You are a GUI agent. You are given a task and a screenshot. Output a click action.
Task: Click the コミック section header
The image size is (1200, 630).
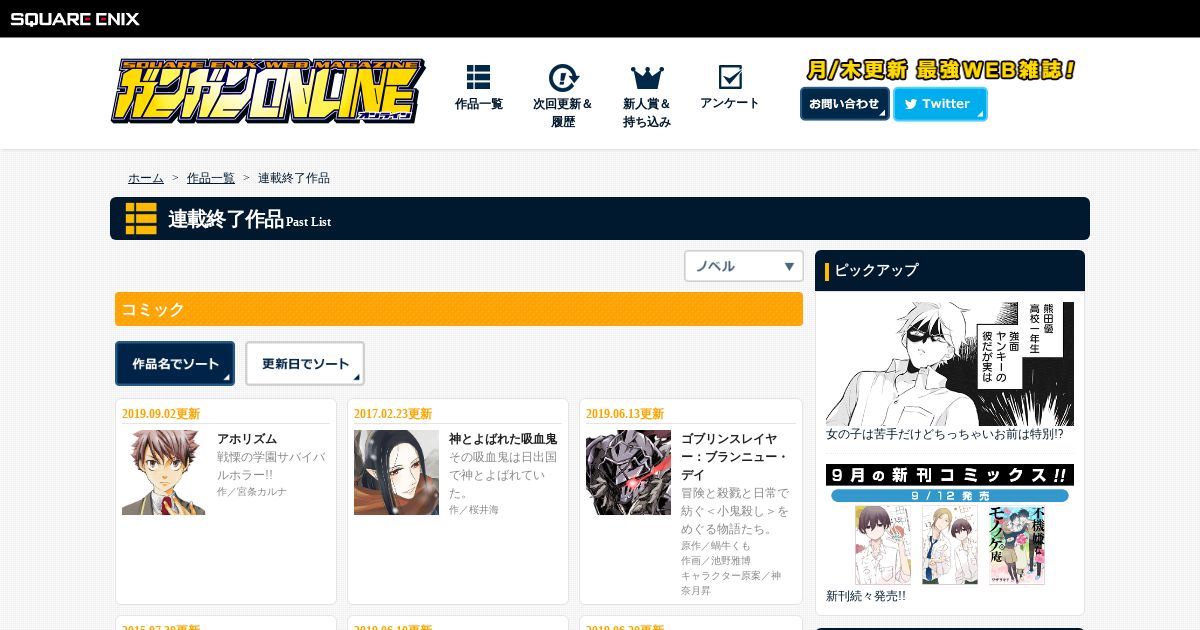(x=459, y=309)
